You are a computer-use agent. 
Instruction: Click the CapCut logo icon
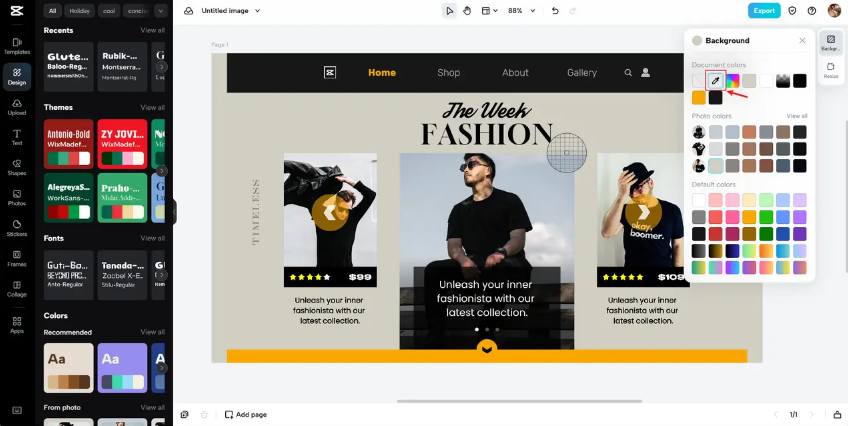[16, 11]
